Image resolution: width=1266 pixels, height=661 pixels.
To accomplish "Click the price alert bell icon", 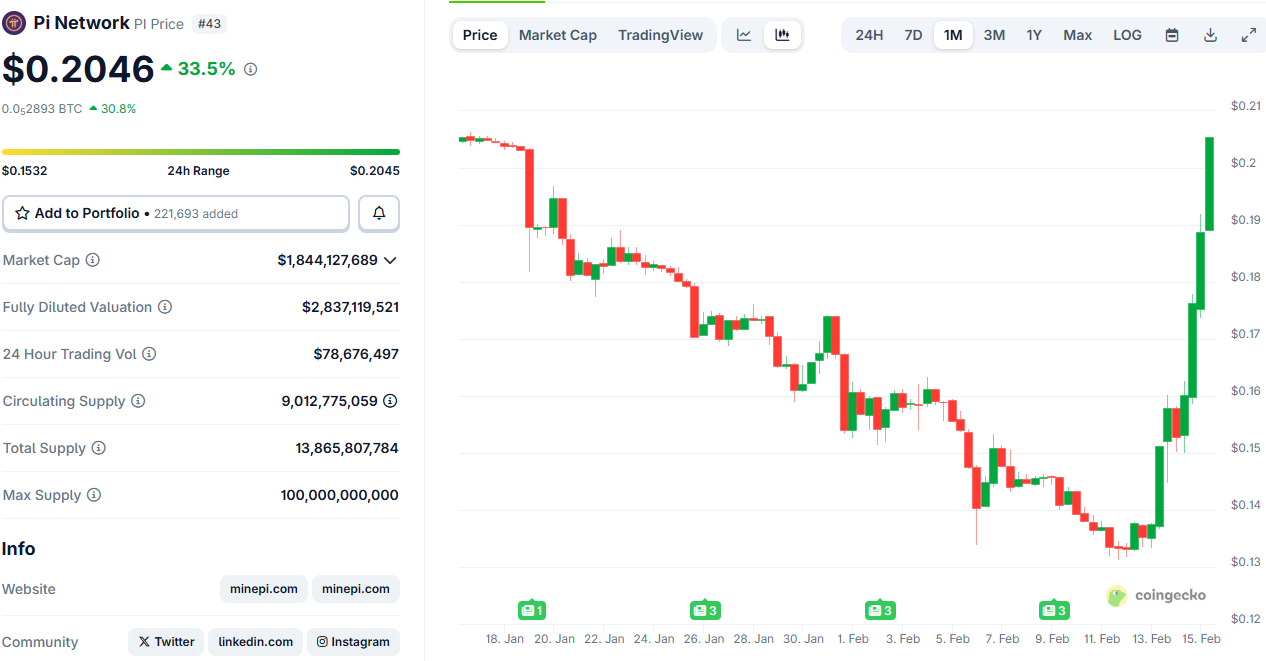I will click(378, 213).
